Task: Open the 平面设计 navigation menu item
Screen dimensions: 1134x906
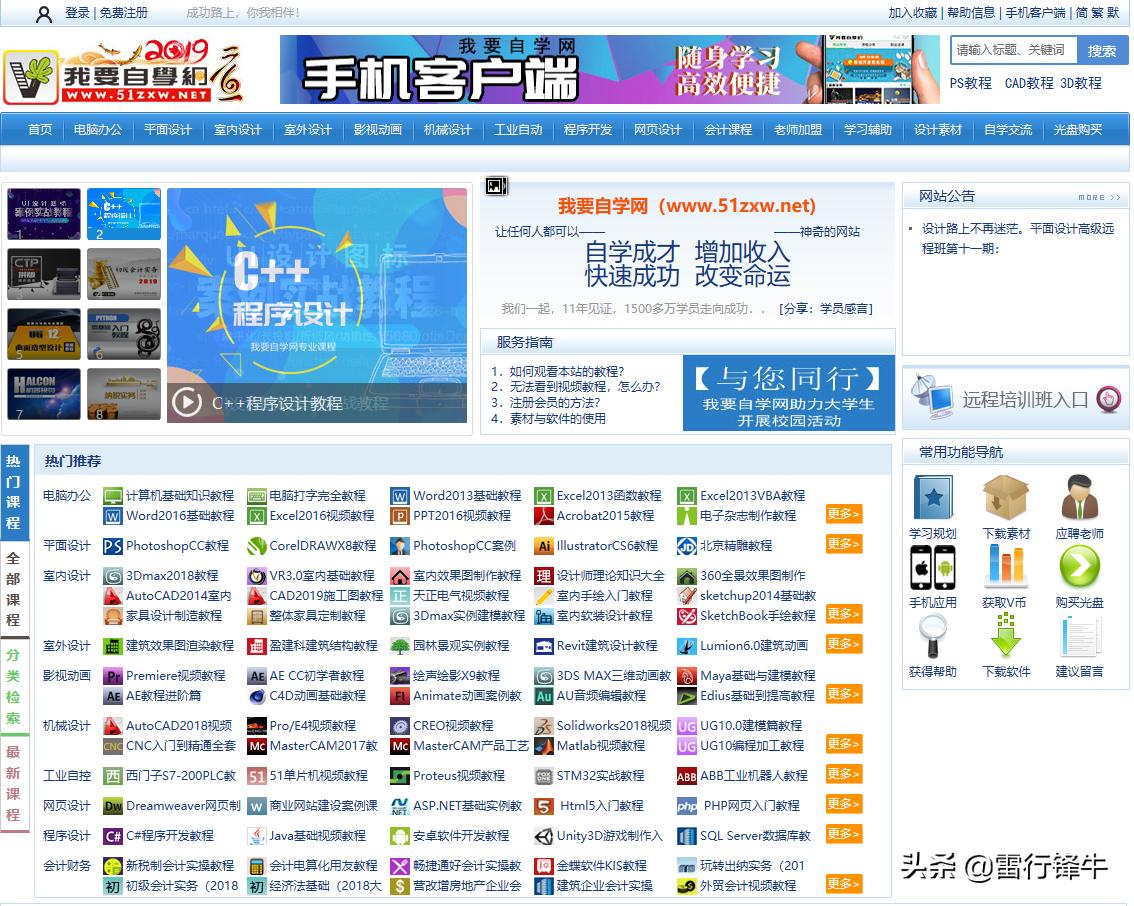Action: coord(168,129)
